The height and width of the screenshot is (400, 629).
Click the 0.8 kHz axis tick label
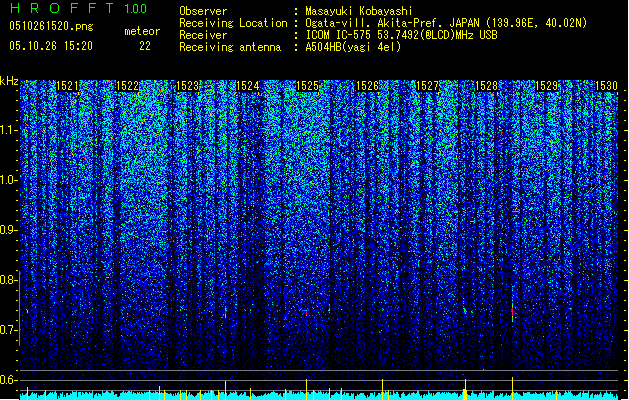coord(8,280)
